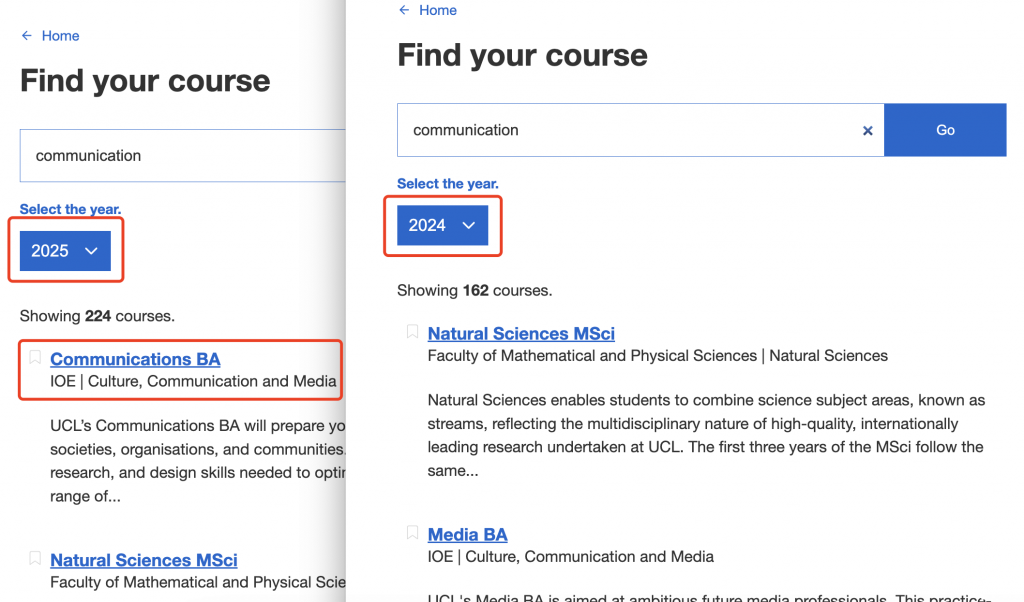This screenshot has width=1024, height=602.
Task: Focus the right communication search field
Action: (x=641, y=130)
